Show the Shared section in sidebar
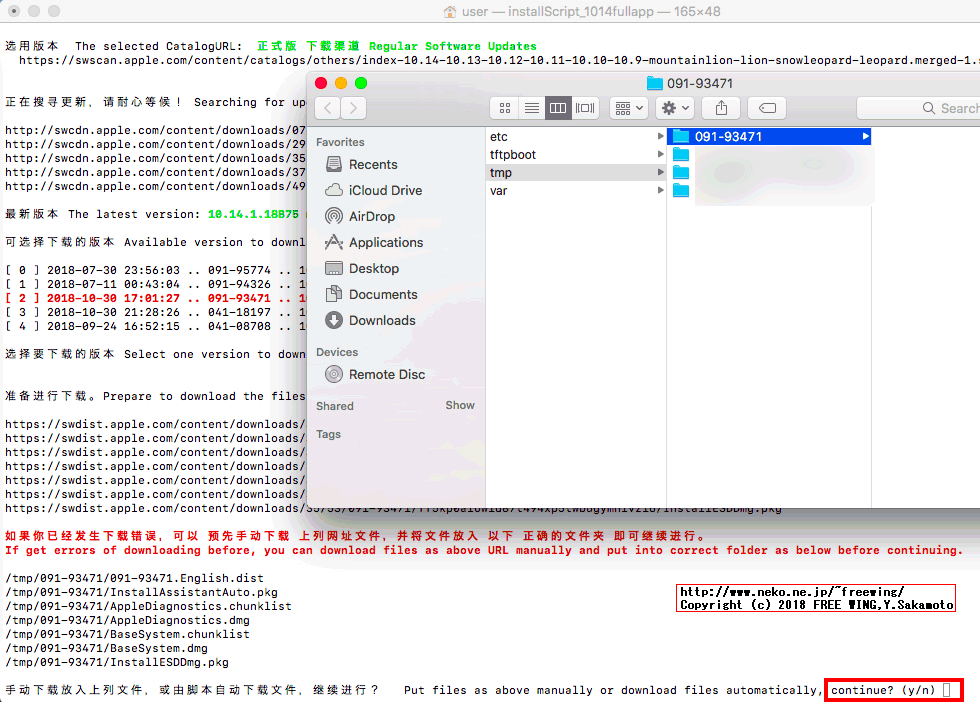 pyautogui.click(x=459, y=405)
